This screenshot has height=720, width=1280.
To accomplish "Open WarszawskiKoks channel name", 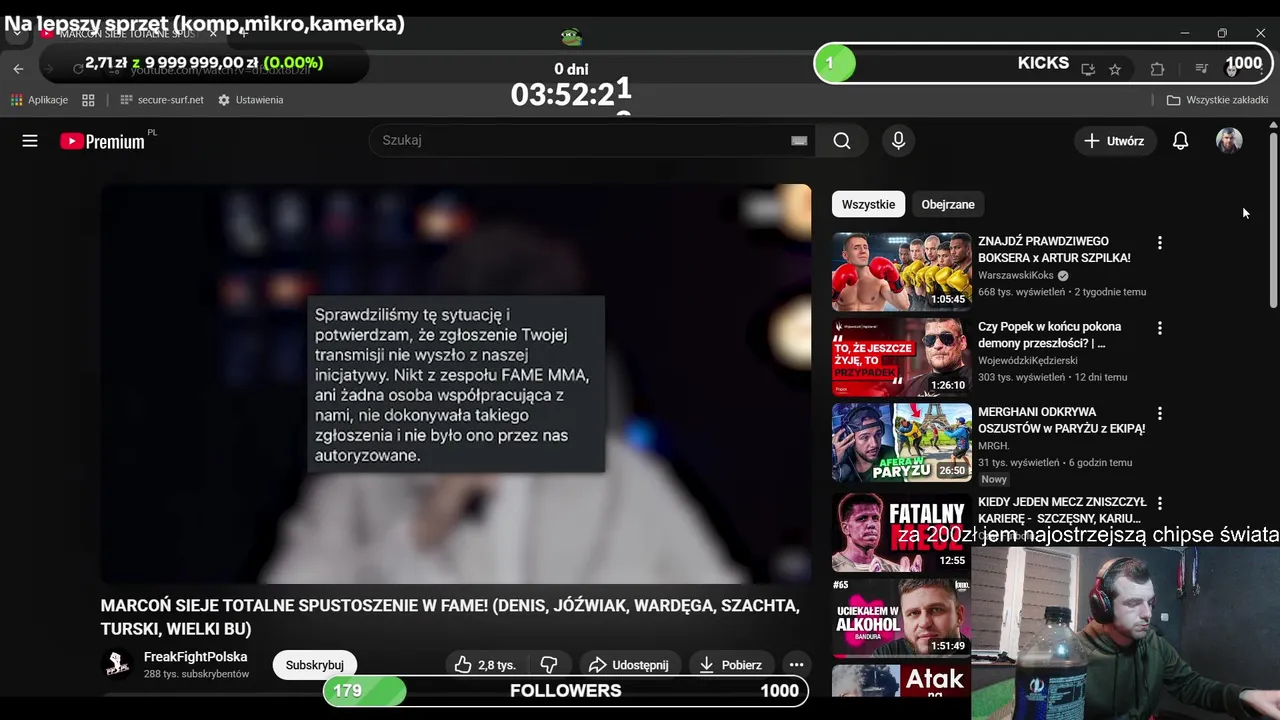I will 1016,275.
